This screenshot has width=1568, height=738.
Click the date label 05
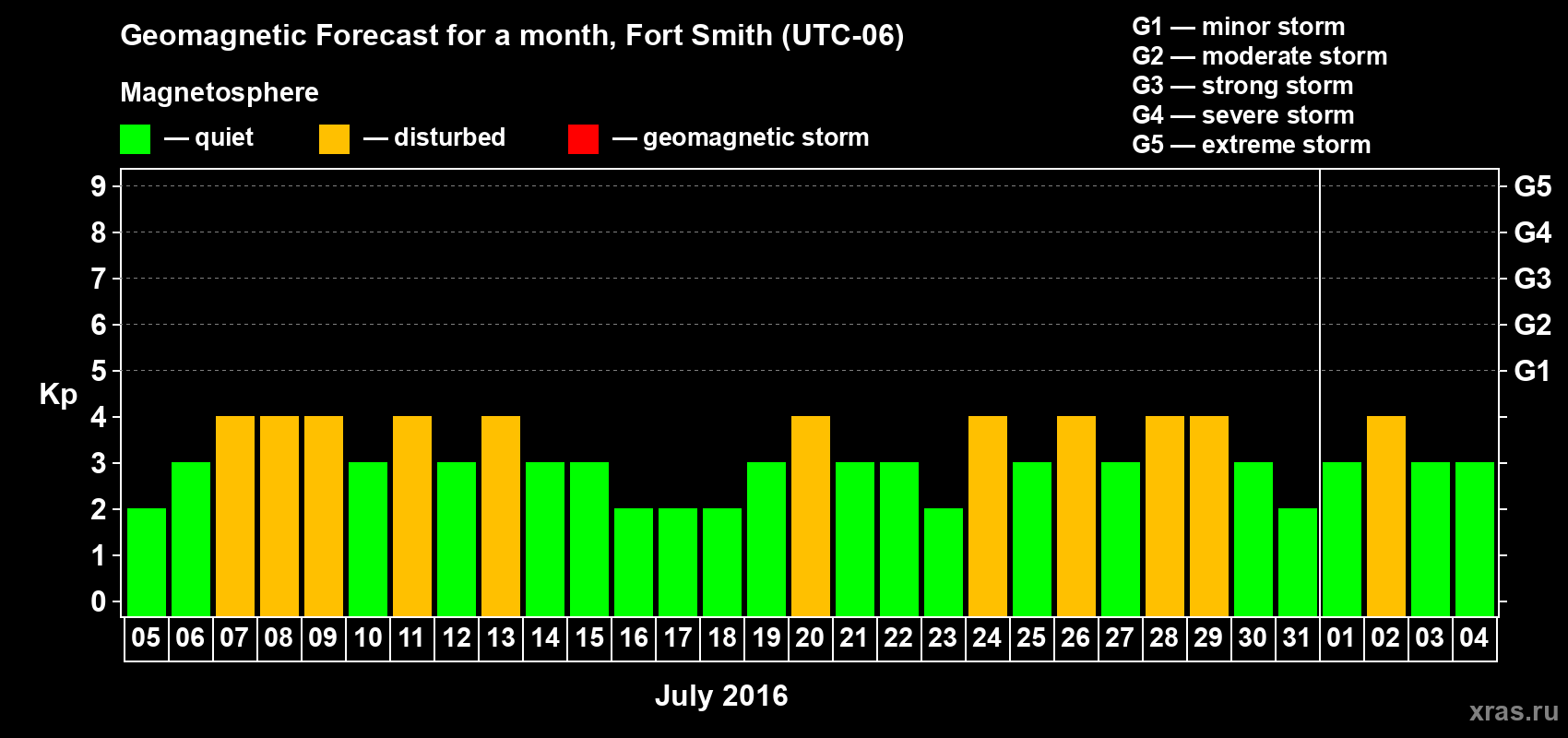146,638
